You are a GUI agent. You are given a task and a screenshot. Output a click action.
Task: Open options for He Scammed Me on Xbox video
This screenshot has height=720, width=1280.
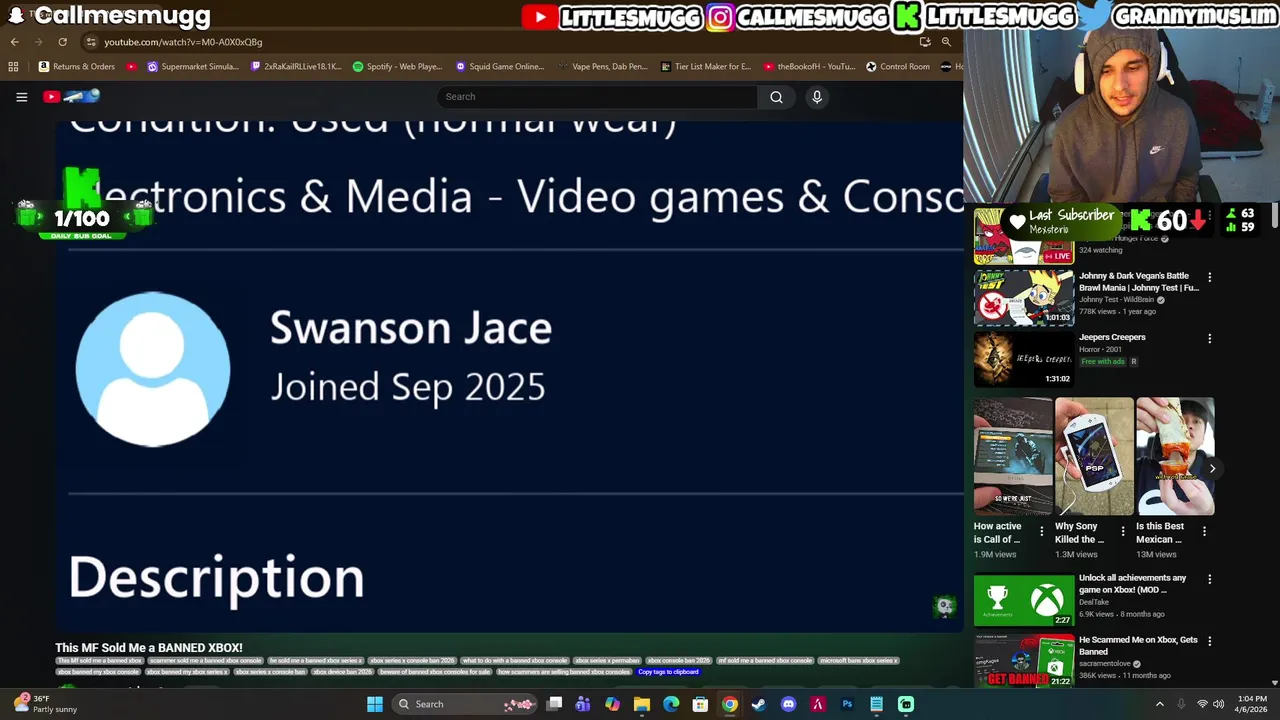[1209, 641]
